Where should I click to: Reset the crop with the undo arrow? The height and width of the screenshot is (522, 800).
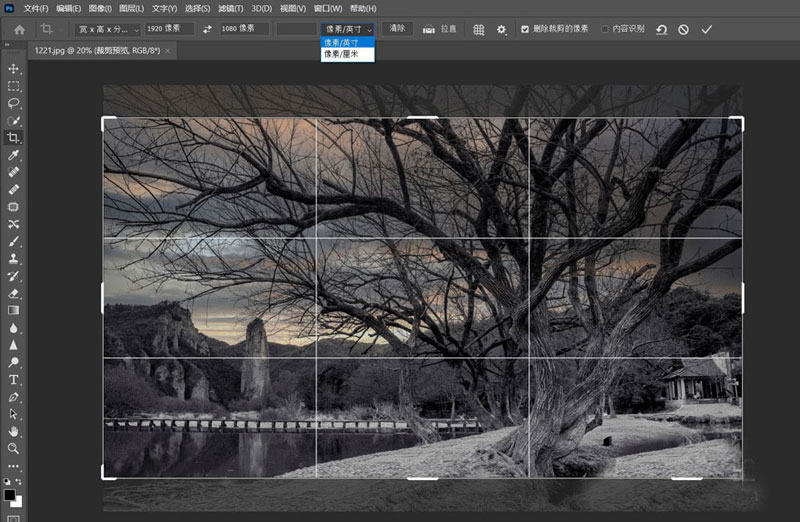[x=661, y=30]
